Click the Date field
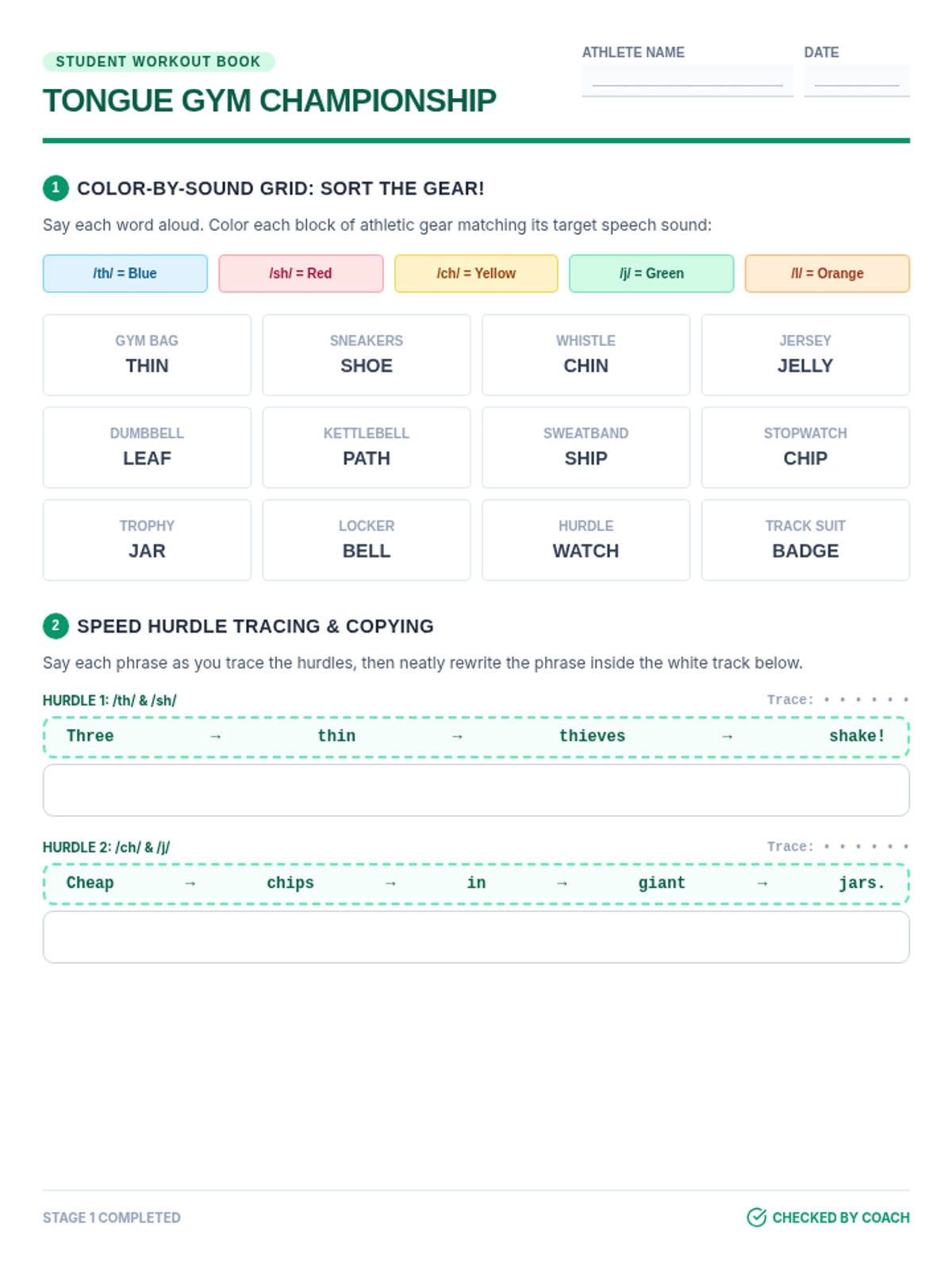The width and height of the screenshot is (952, 1270). [x=857, y=80]
